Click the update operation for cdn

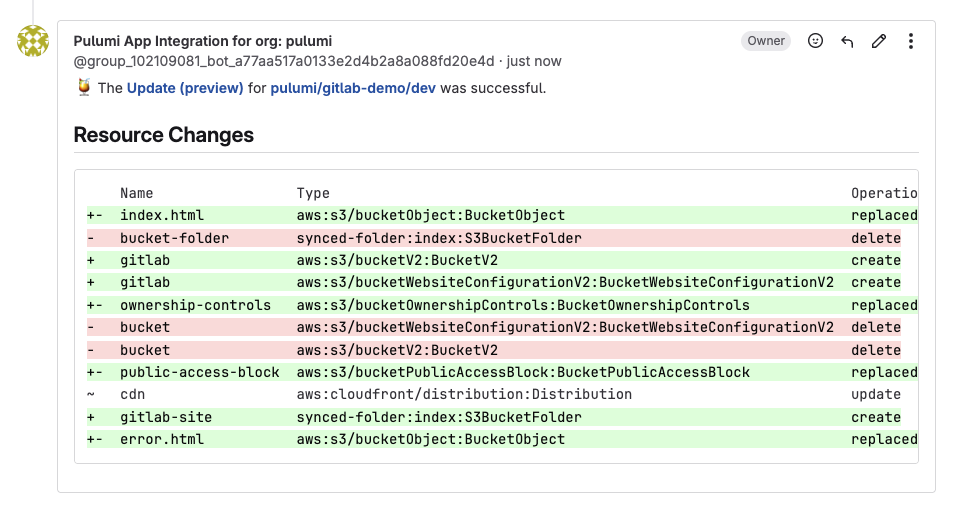pos(876,394)
